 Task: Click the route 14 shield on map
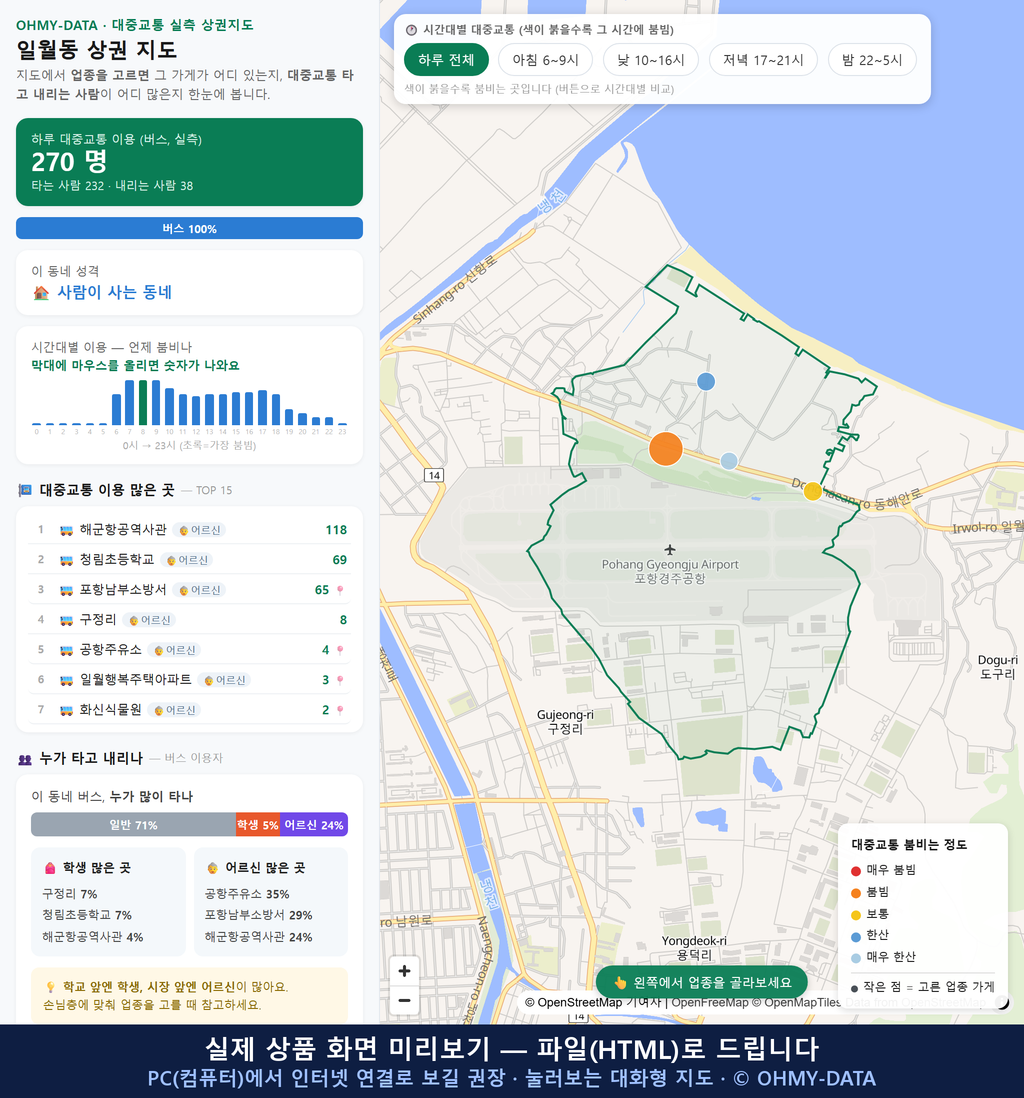(434, 475)
